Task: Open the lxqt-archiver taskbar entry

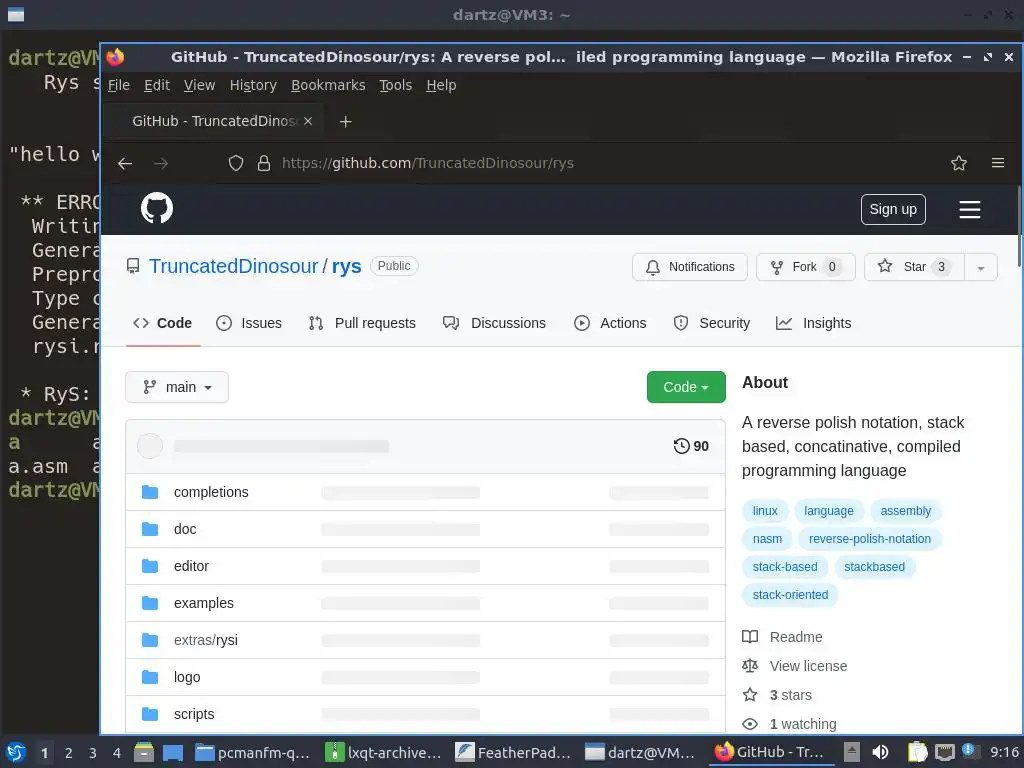Action: point(383,753)
